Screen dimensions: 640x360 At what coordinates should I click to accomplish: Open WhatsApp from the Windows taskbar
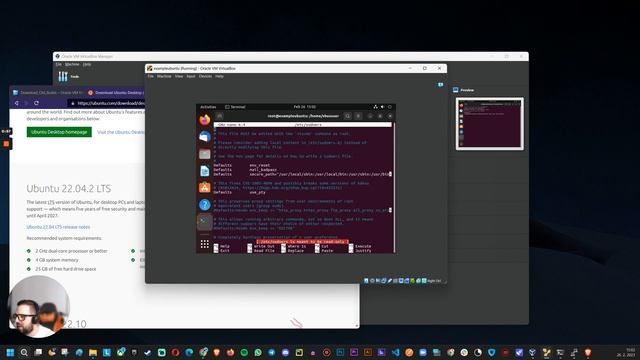[x=258, y=352]
